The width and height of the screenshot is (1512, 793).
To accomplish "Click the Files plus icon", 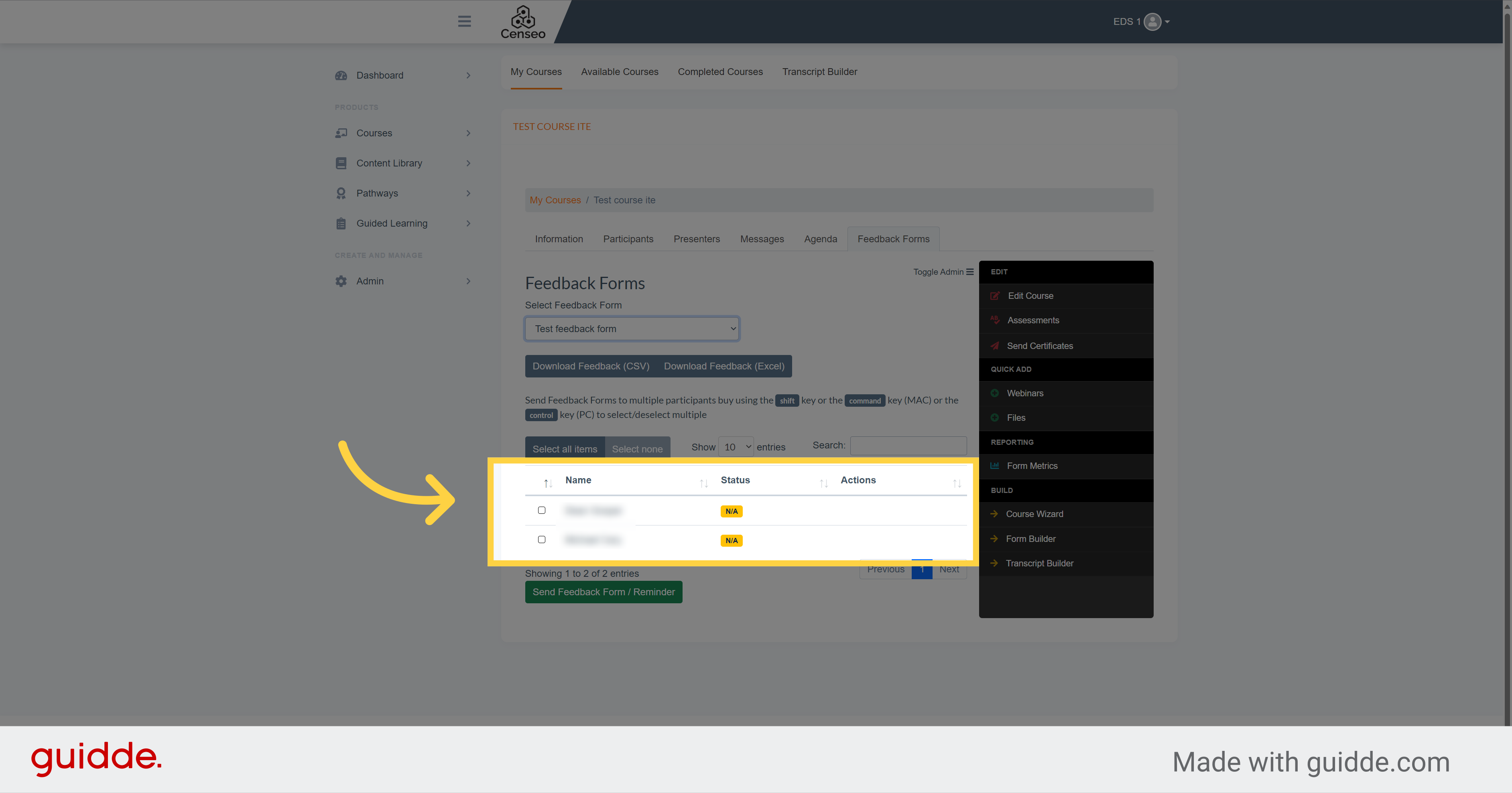I will (x=995, y=418).
